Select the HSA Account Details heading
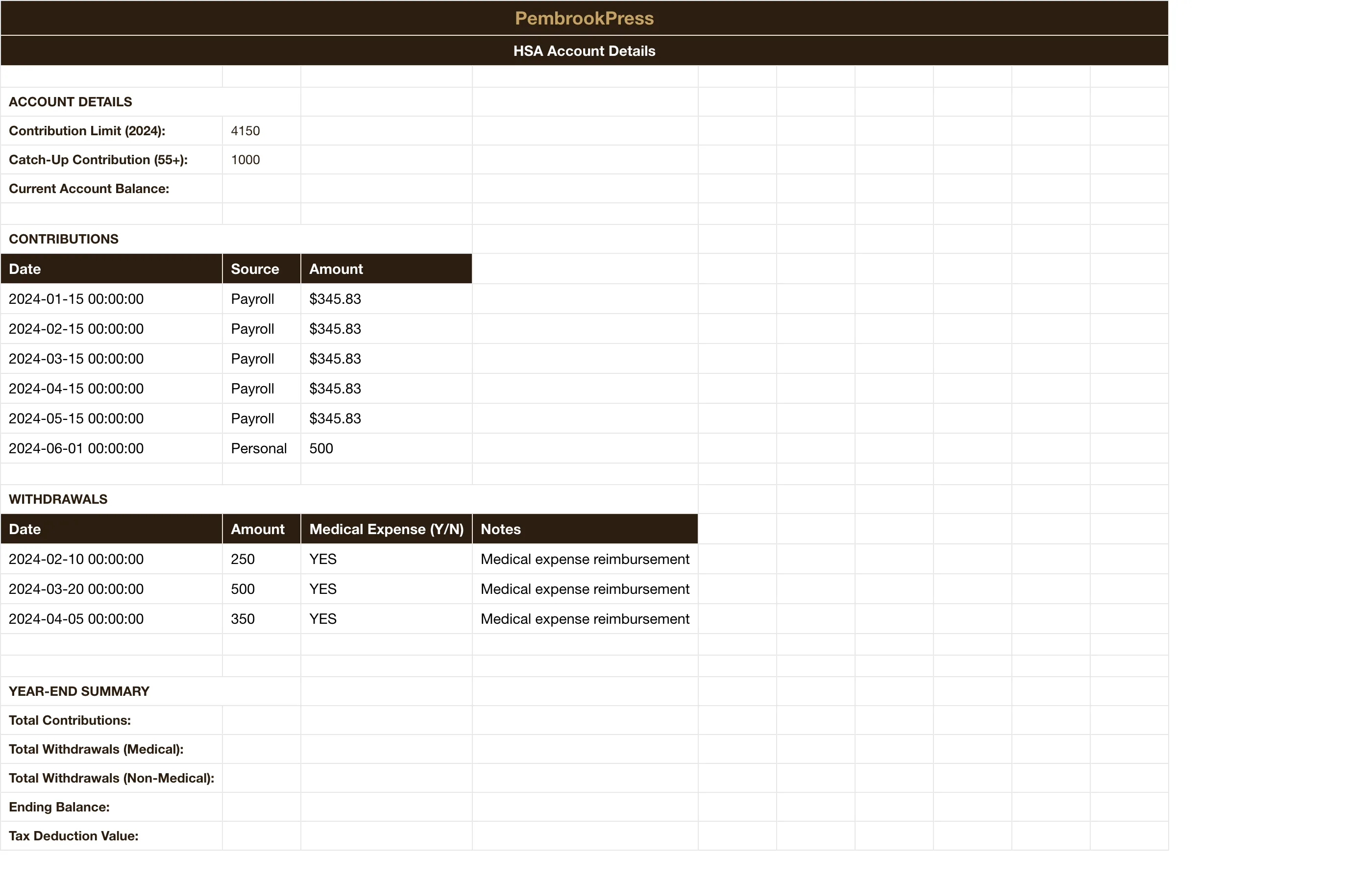The image size is (1372, 882). pyautogui.click(x=584, y=51)
